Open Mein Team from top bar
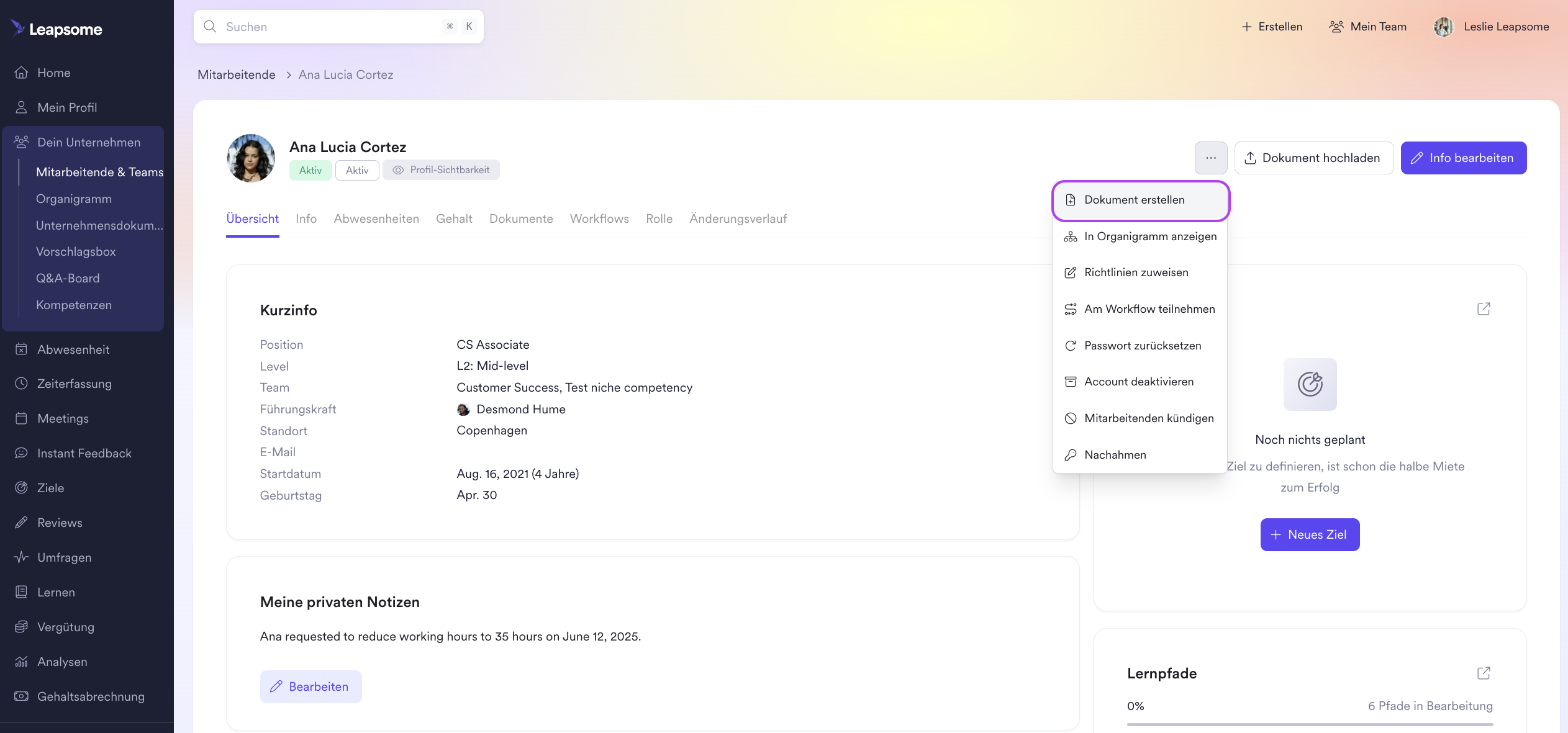Image resolution: width=1568 pixels, height=733 pixels. click(x=1367, y=27)
